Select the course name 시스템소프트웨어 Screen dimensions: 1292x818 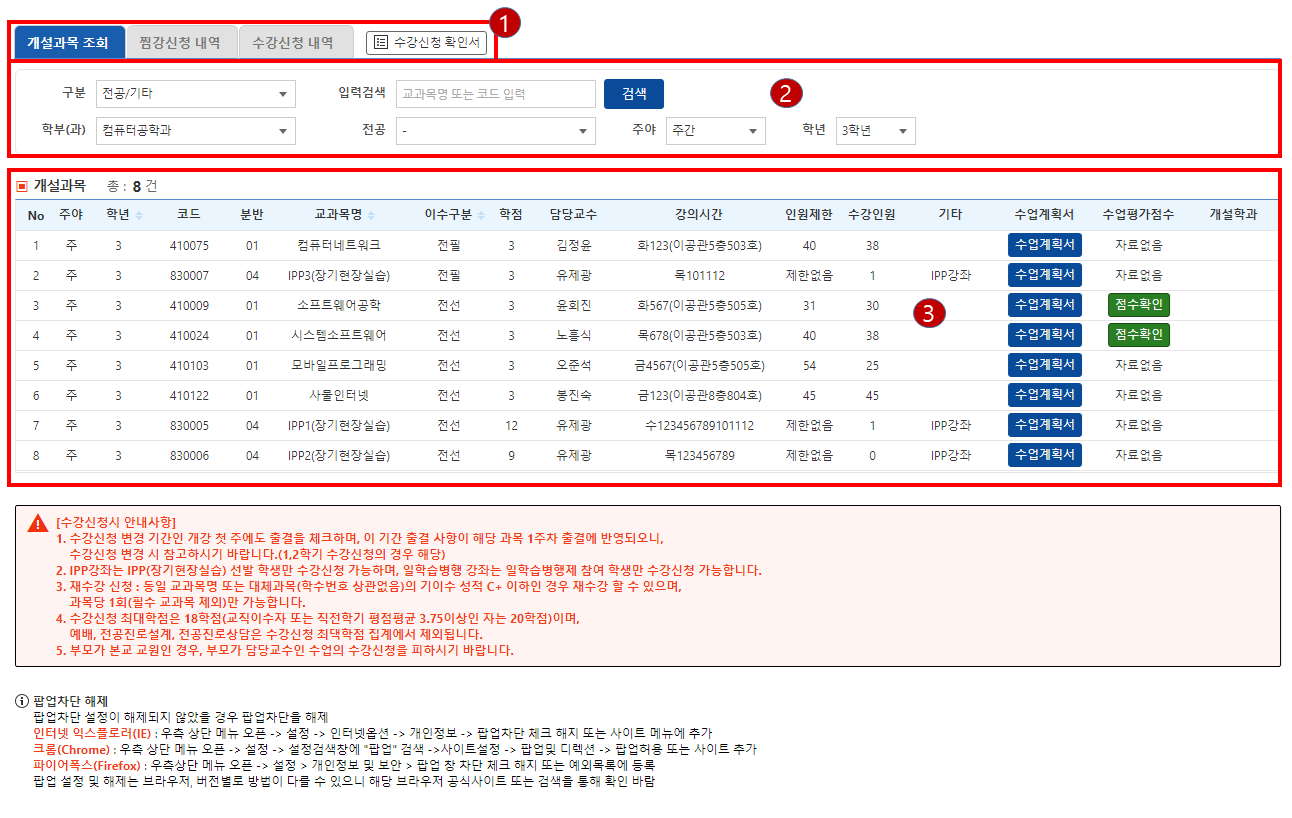coord(339,335)
